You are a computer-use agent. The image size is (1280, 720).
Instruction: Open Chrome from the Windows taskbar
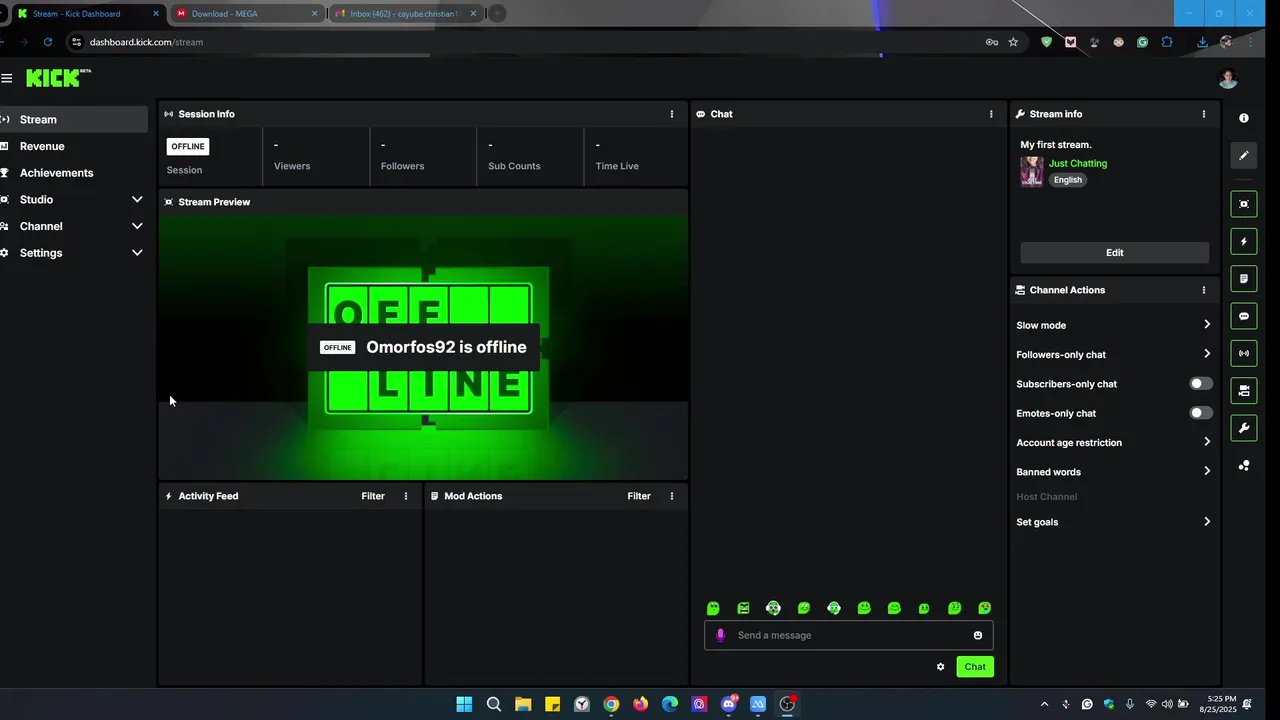point(611,704)
